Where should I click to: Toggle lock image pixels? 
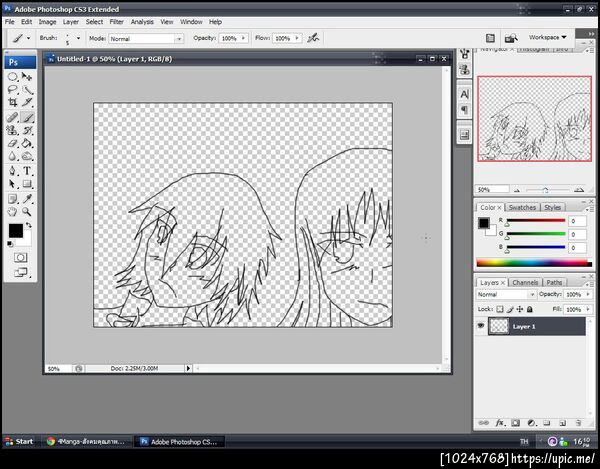coord(510,309)
